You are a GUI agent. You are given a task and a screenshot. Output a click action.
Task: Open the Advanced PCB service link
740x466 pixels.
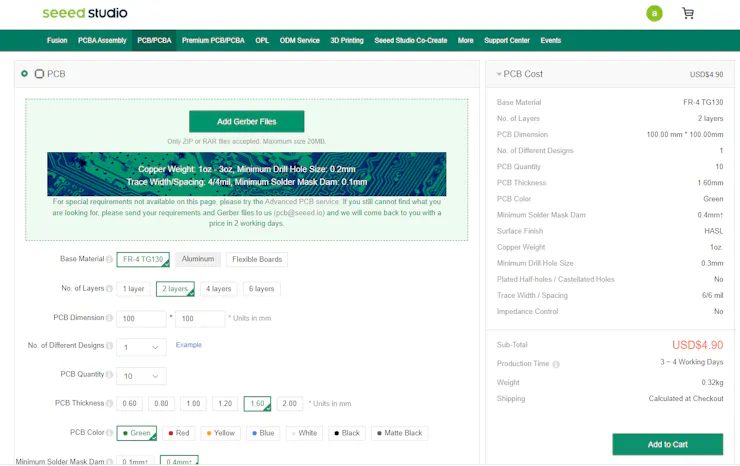[x=302, y=202]
